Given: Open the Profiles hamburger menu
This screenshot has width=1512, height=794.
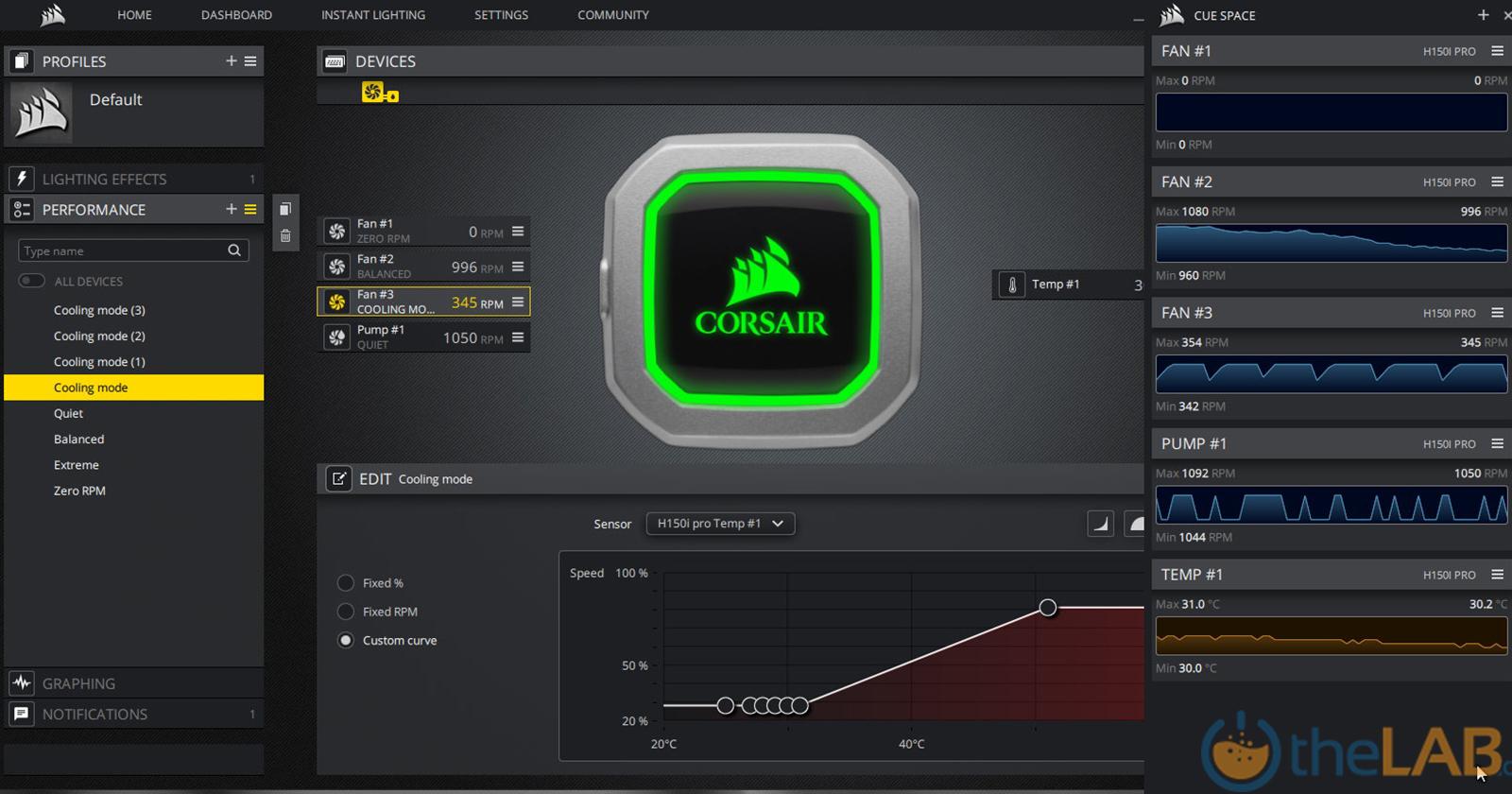Looking at the screenshot, I should [x=250, y=60].
